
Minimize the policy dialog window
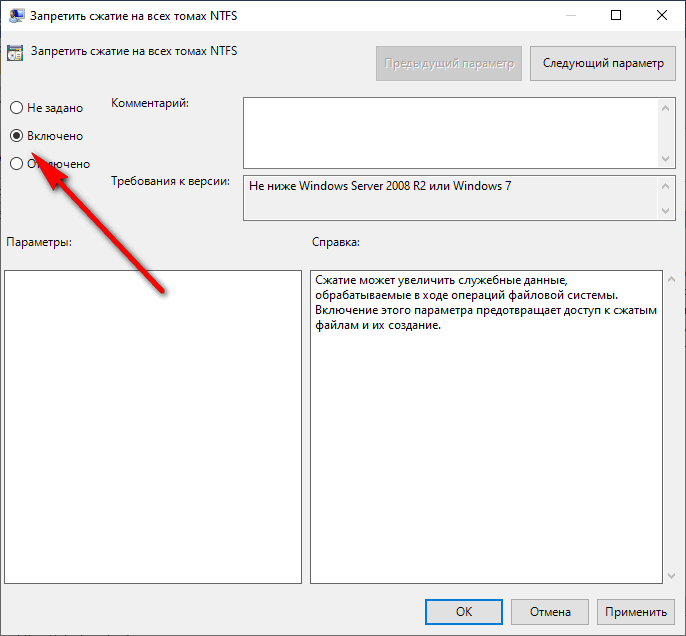pyautogui.click(x=570, y=15)
